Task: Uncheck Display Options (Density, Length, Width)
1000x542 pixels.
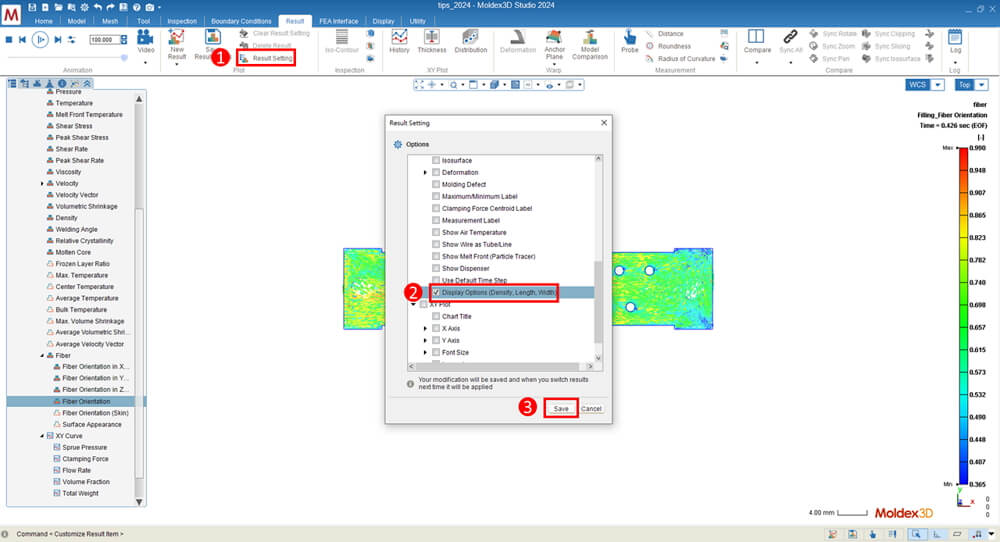Action: tap(436, 292)
